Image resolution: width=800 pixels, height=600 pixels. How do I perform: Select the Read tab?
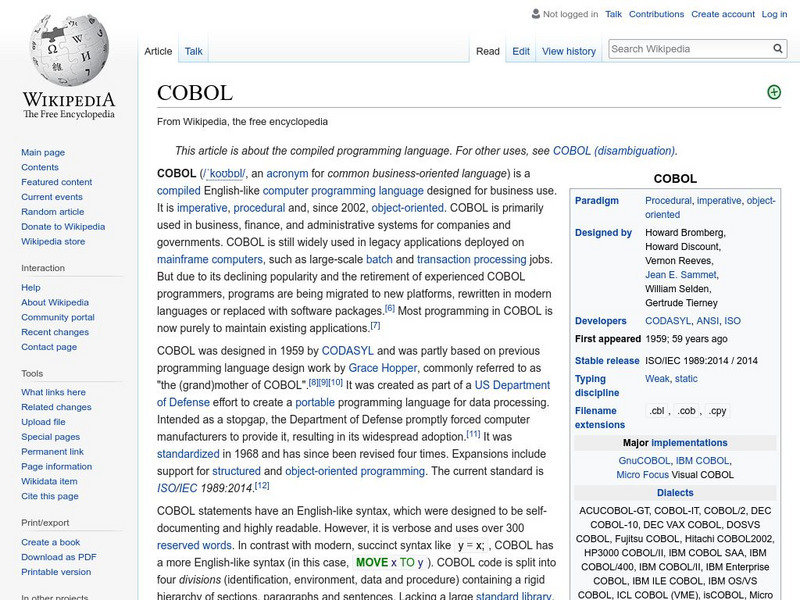coord(487,50)
